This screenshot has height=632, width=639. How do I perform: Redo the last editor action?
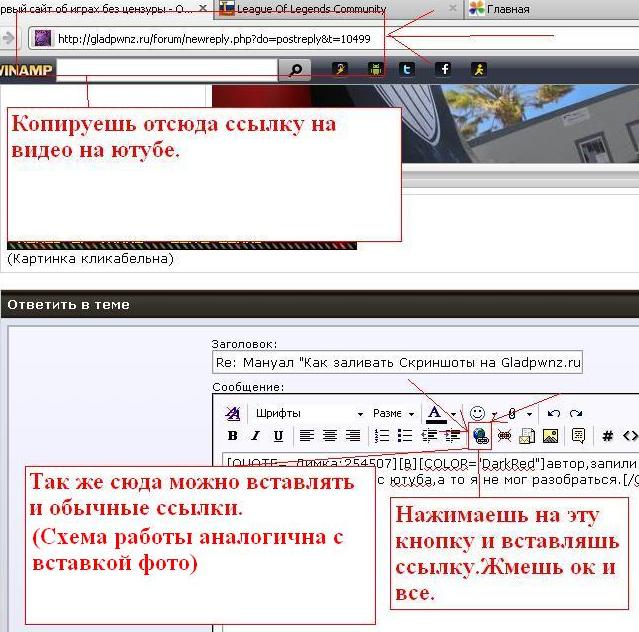[576, 414]
